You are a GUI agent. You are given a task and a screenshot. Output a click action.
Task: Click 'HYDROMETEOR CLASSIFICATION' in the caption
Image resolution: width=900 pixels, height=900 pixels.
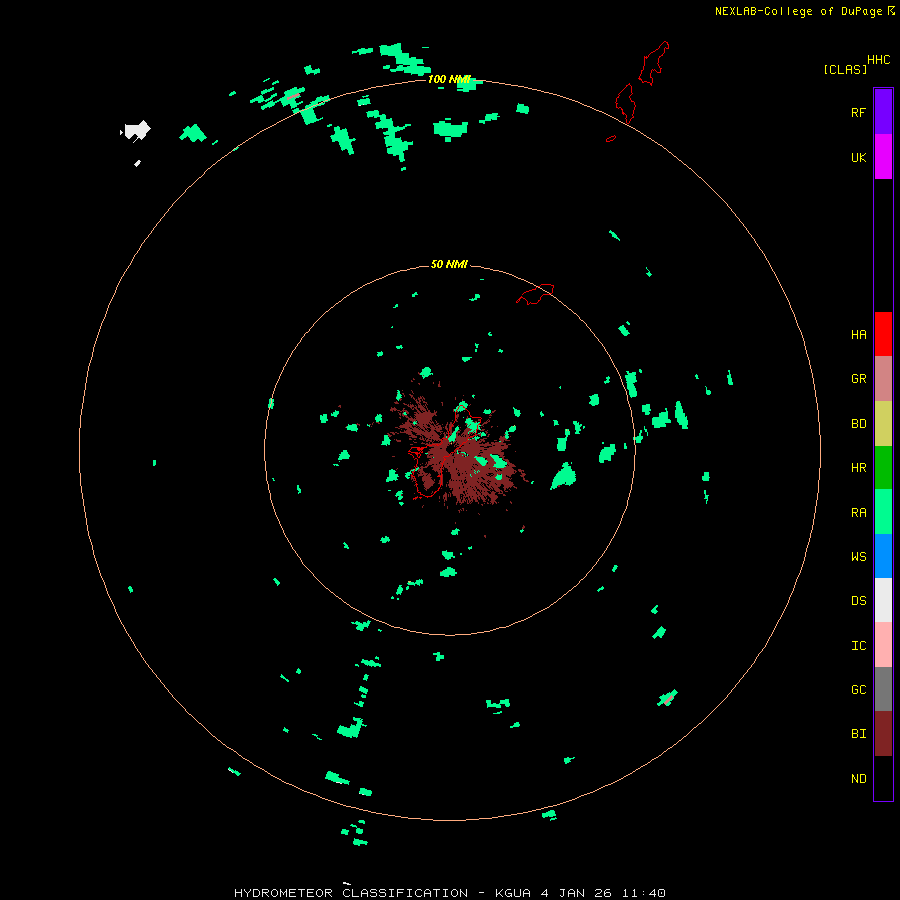pos(351,893)
